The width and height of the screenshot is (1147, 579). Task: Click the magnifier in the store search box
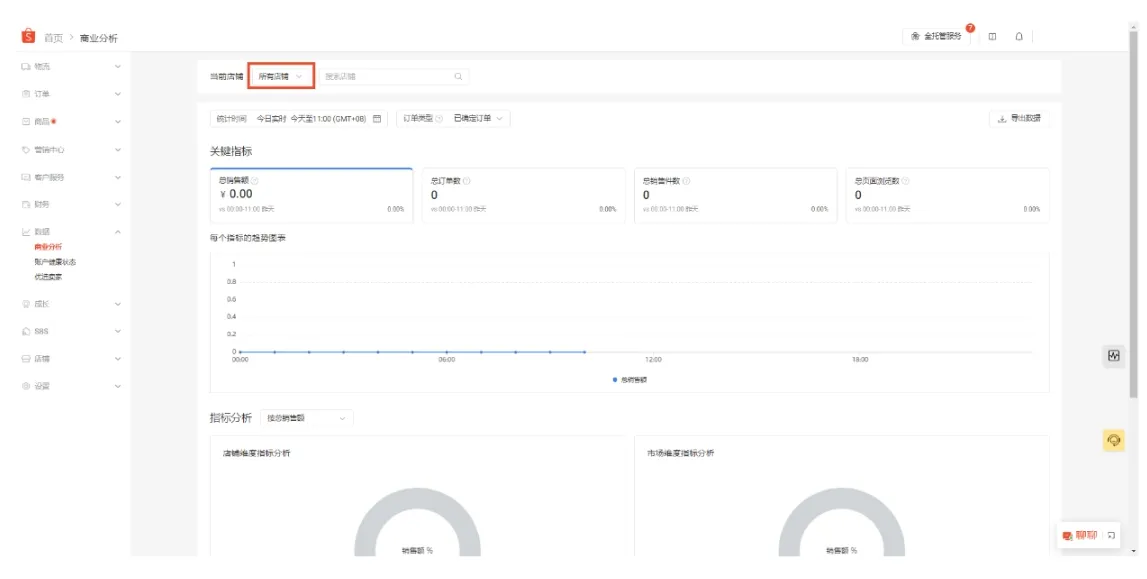pos(458,75)
